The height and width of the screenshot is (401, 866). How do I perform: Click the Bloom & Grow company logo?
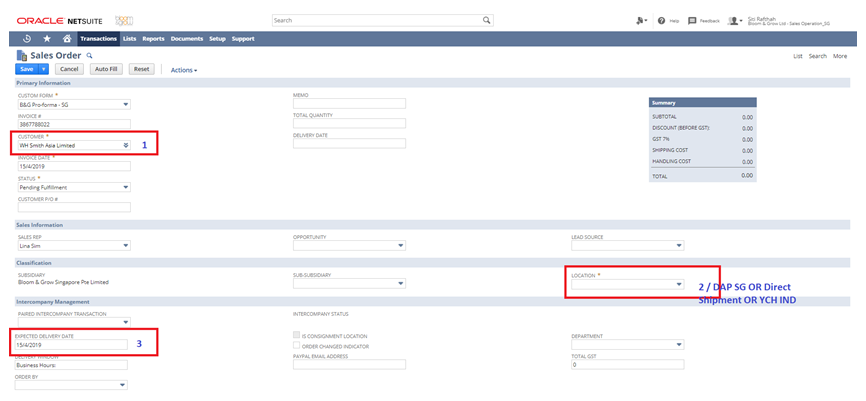pyautogui.click(x=124, y=20)
